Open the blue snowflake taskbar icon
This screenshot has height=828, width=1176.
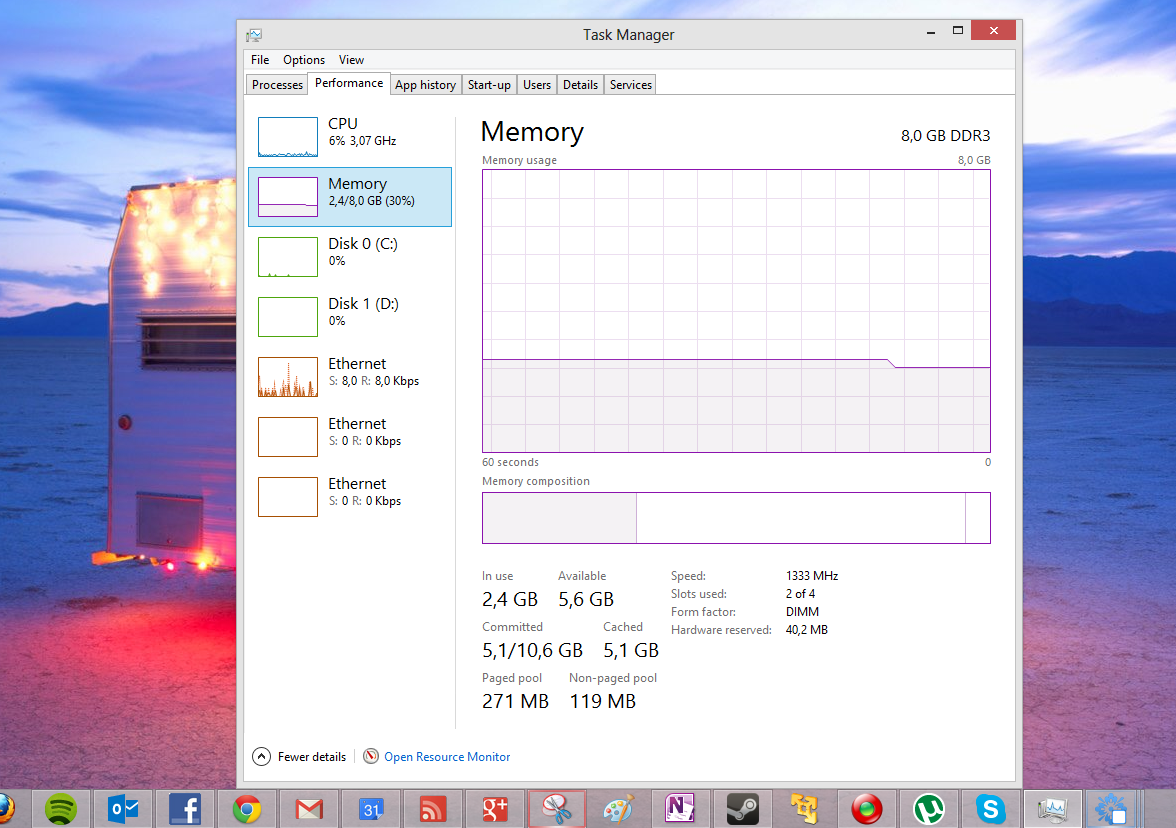click(x=1111, y=809)
